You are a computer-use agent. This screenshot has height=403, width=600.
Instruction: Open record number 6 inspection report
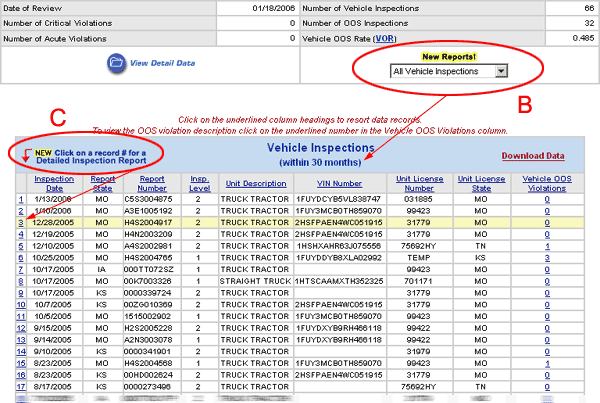coord(21,258)
